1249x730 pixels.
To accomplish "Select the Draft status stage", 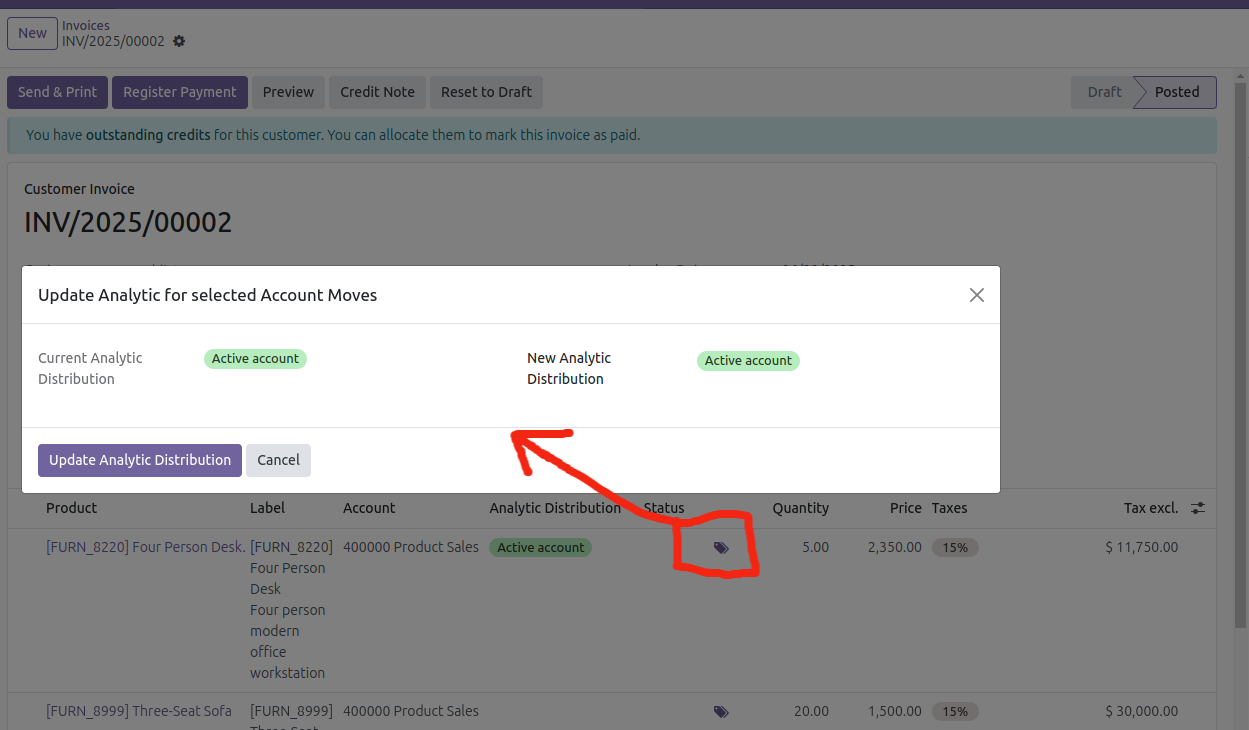I will pos(1104,92).
